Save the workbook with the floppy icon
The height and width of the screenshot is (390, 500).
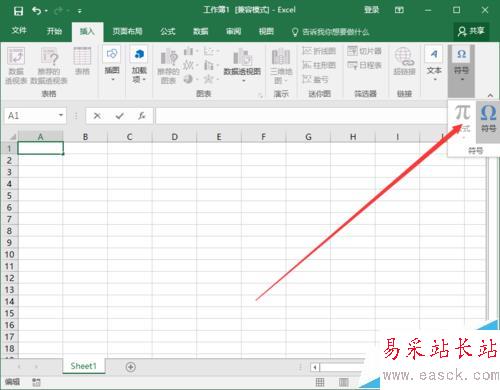[x=18, y=11]
